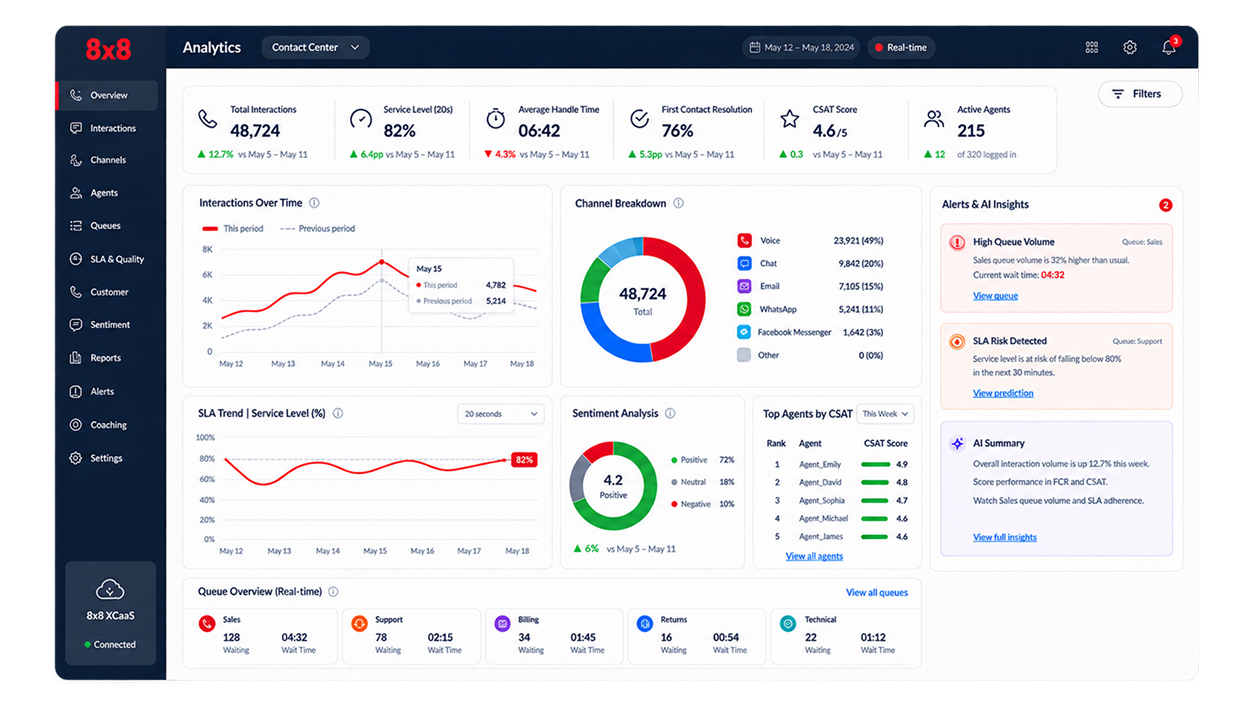Viewport: 1254px width, 706px height.
Task: Click the Chat channel icon
Action: coord(744,264)
